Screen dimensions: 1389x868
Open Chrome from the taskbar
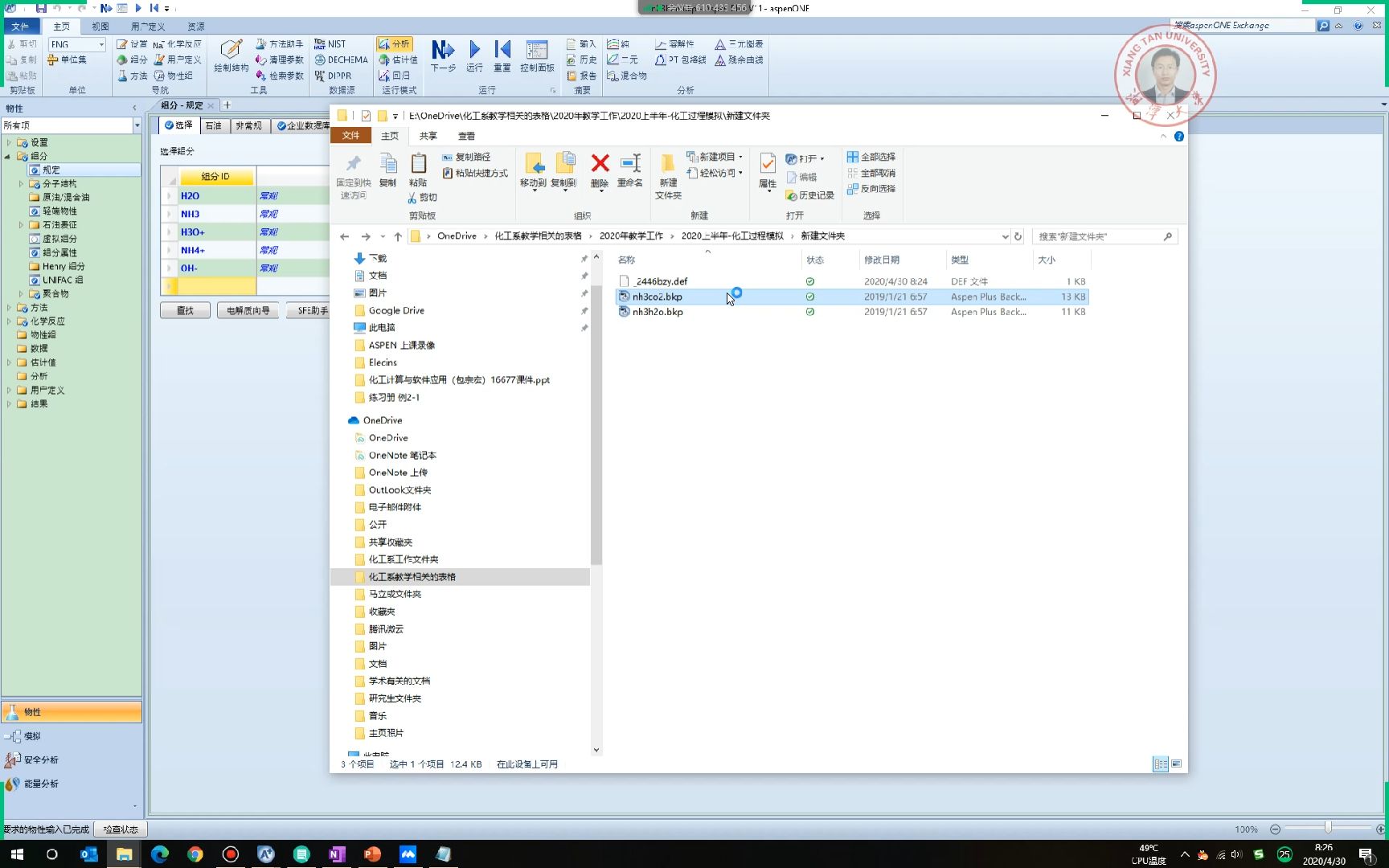tap(195, 854)
